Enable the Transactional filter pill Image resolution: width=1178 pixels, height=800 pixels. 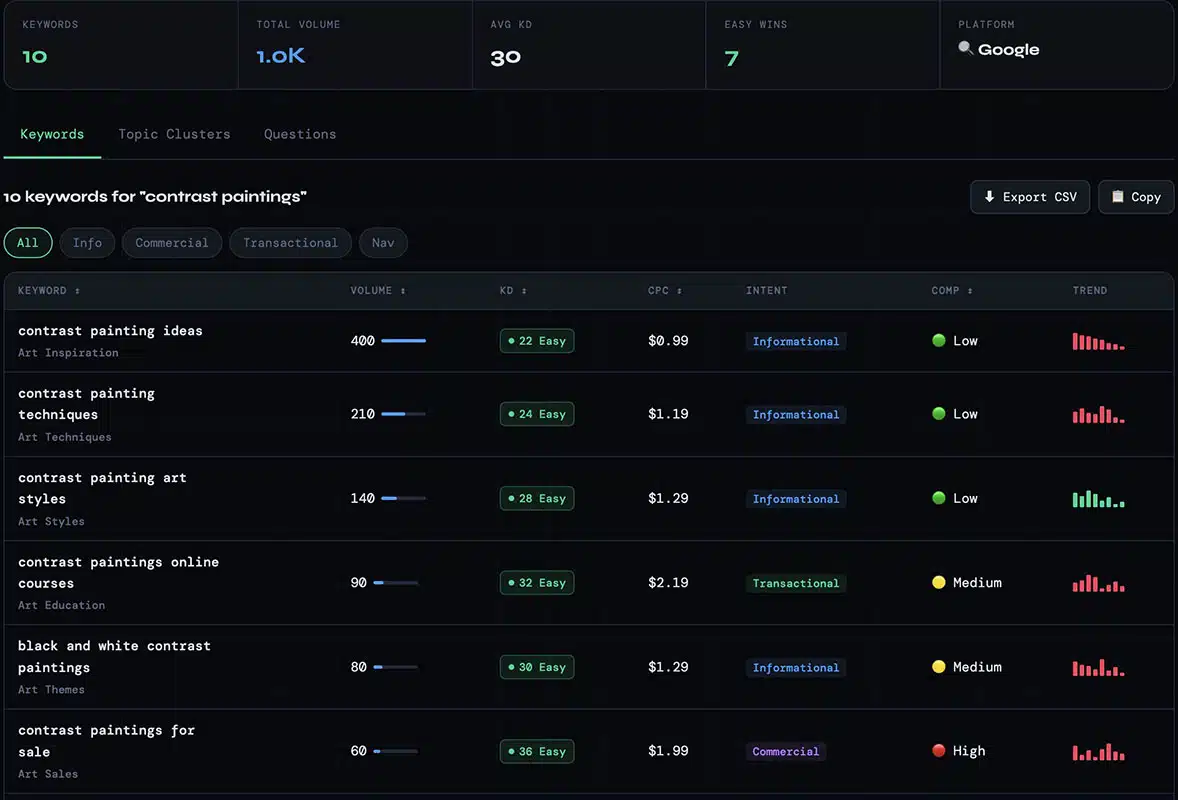[290, 243]
